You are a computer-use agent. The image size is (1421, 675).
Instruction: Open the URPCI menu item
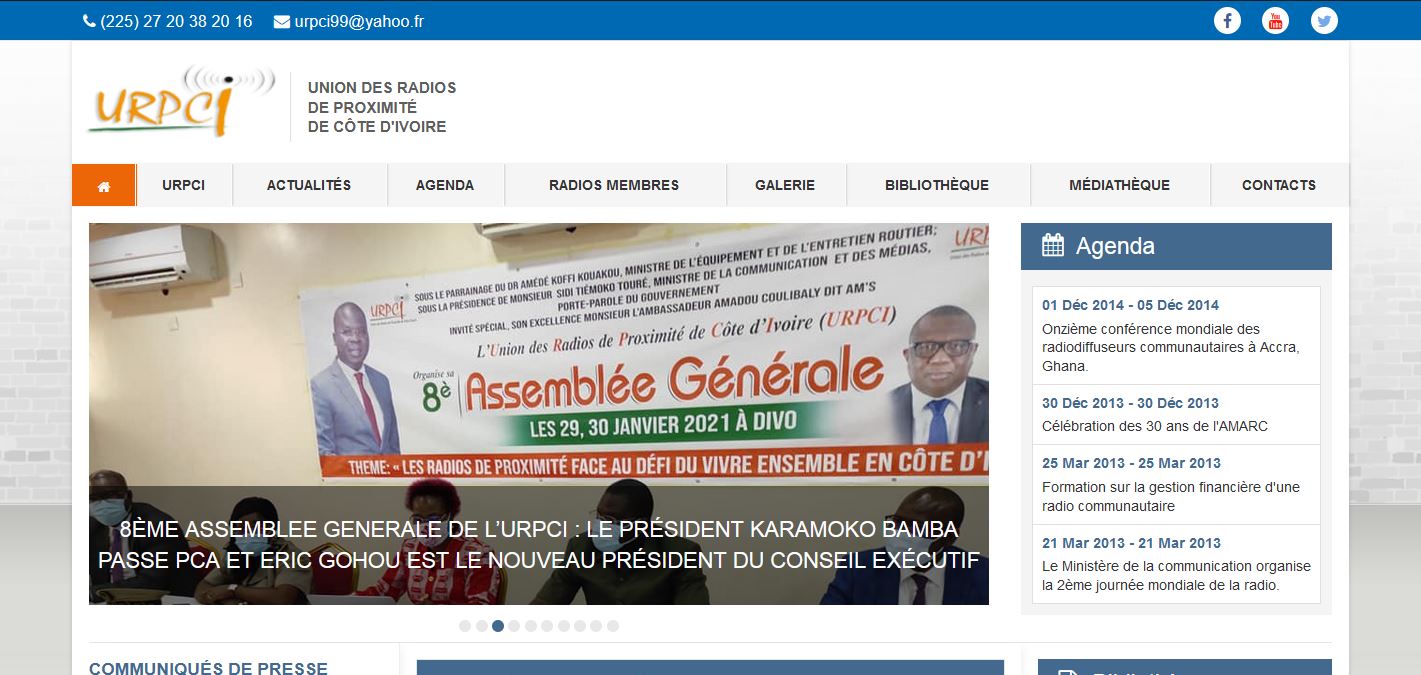point(184,185)
